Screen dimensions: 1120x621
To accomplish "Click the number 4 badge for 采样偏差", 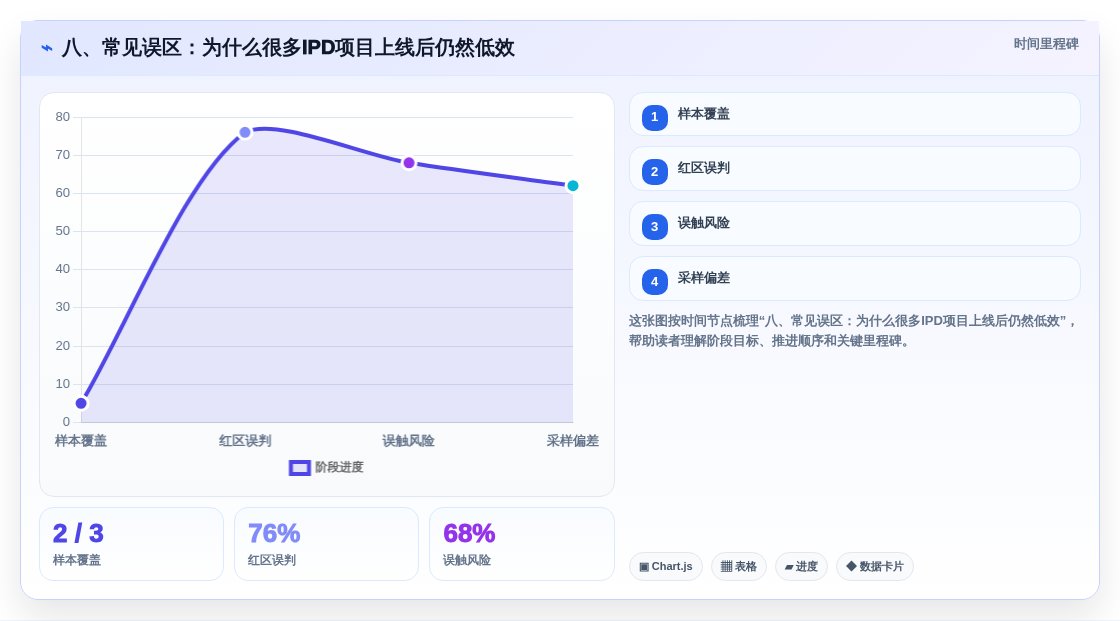I will 654,282.
